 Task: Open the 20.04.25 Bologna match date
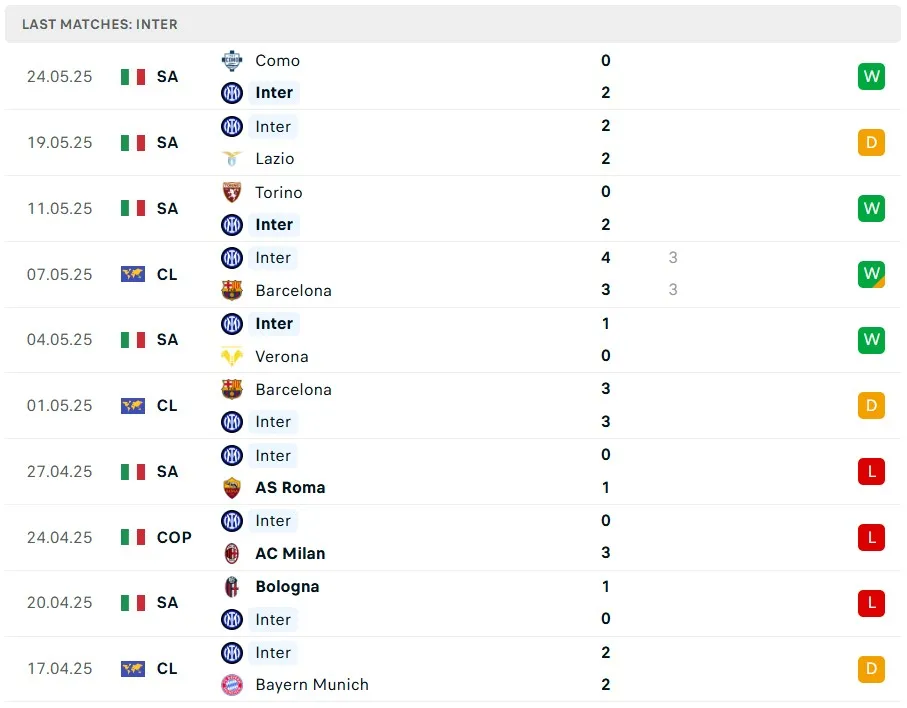tap(60, 603)
